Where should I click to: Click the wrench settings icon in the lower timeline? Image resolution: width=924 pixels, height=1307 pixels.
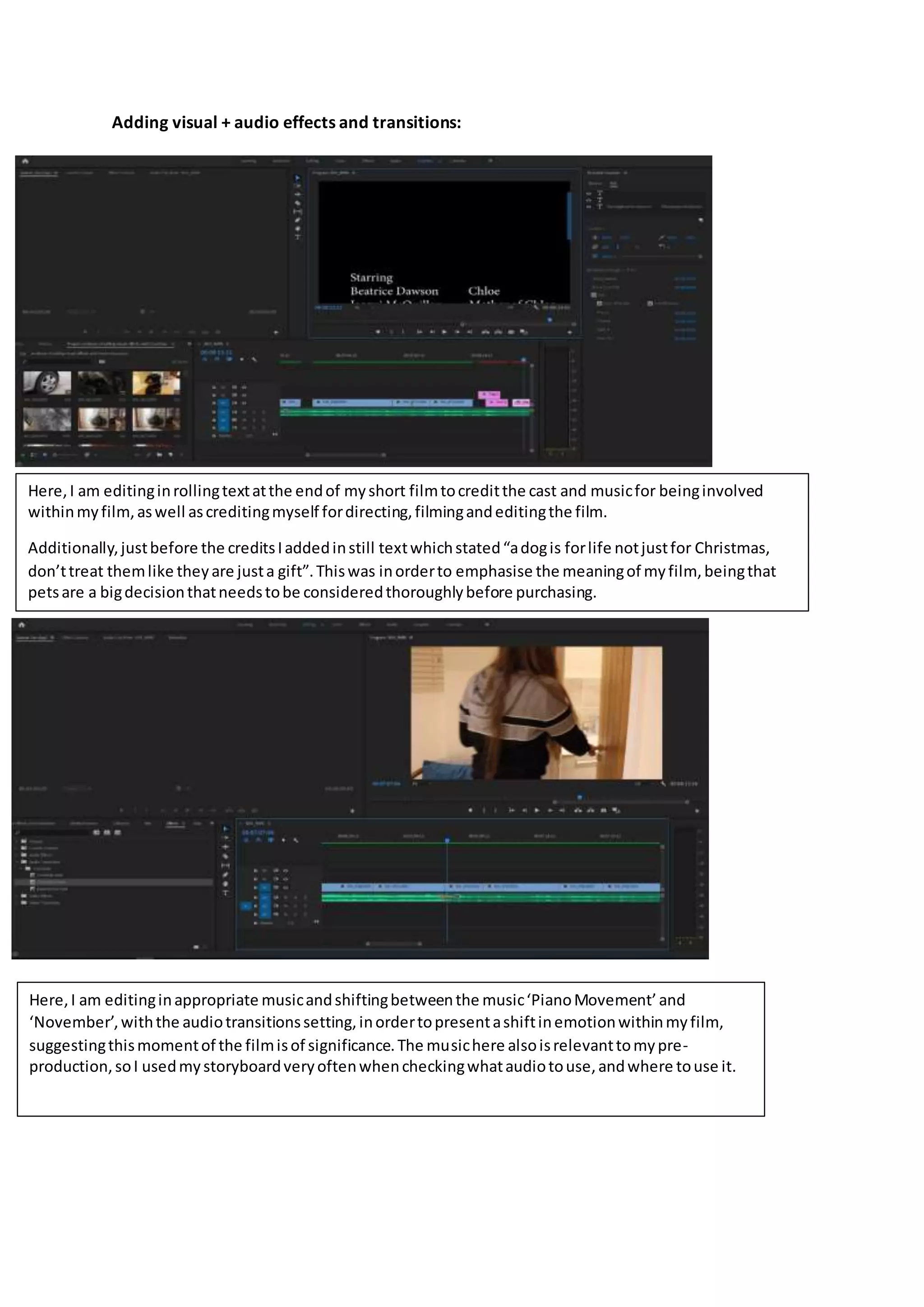(x=296, y=839)
